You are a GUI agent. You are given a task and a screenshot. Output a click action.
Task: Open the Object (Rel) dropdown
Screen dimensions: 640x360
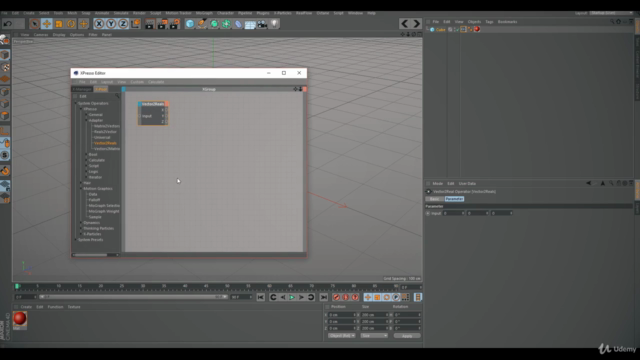point(341,336)
